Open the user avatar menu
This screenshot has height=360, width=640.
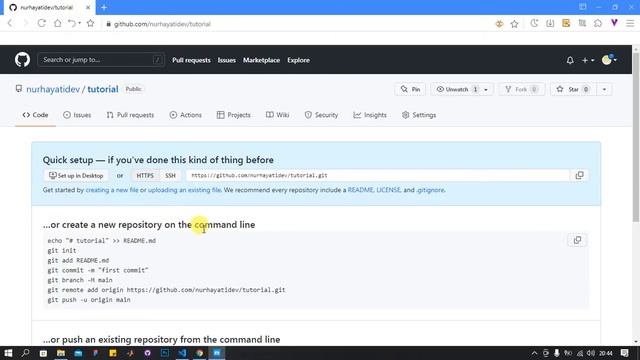tap(609, 60)
